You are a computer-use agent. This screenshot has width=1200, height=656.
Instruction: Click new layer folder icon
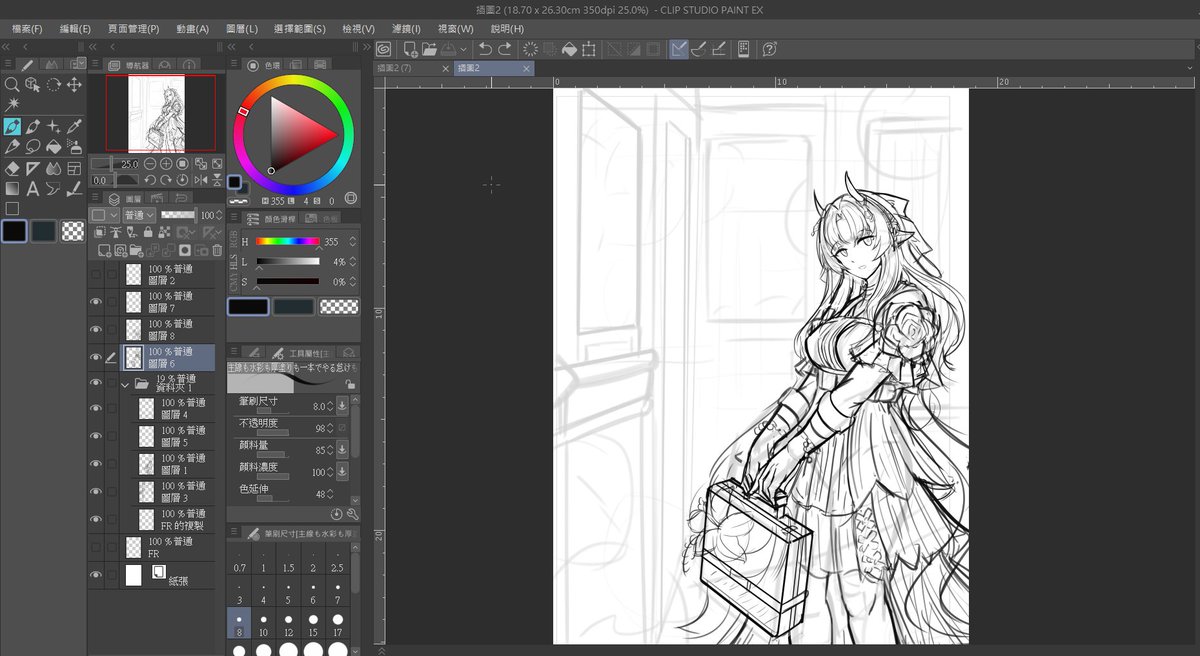tap(136, 250)
